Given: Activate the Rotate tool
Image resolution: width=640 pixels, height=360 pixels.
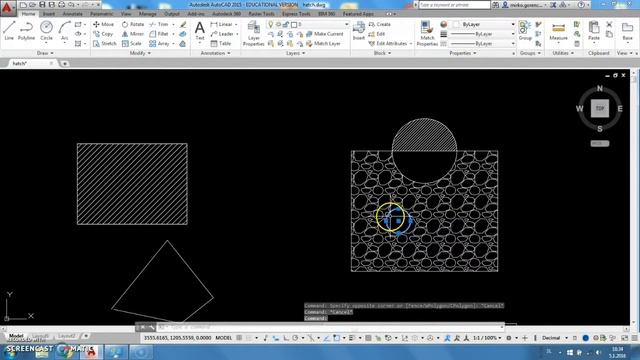Looking at the screenshot, I should (133, 24).
